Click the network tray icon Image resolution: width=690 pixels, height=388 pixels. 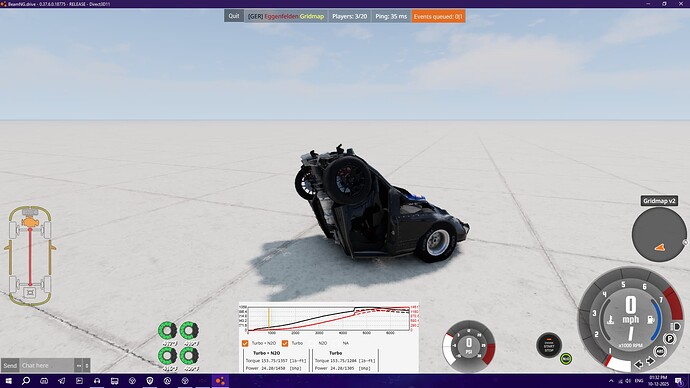coord(620,381)
